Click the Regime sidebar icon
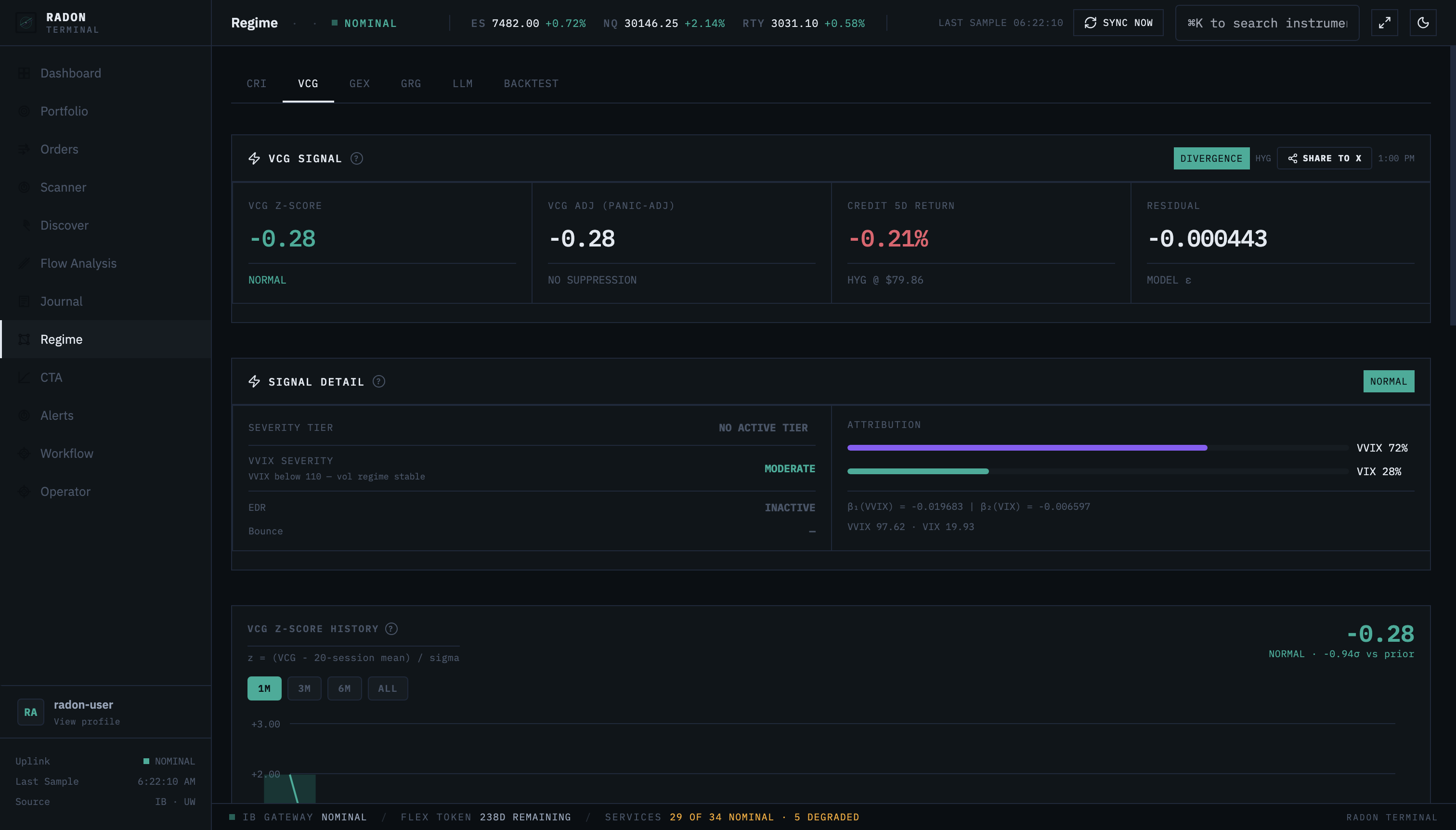Image resolution: width=1456 pixels, height=830 pixels. pyautogui.click(x=24, y=339)
